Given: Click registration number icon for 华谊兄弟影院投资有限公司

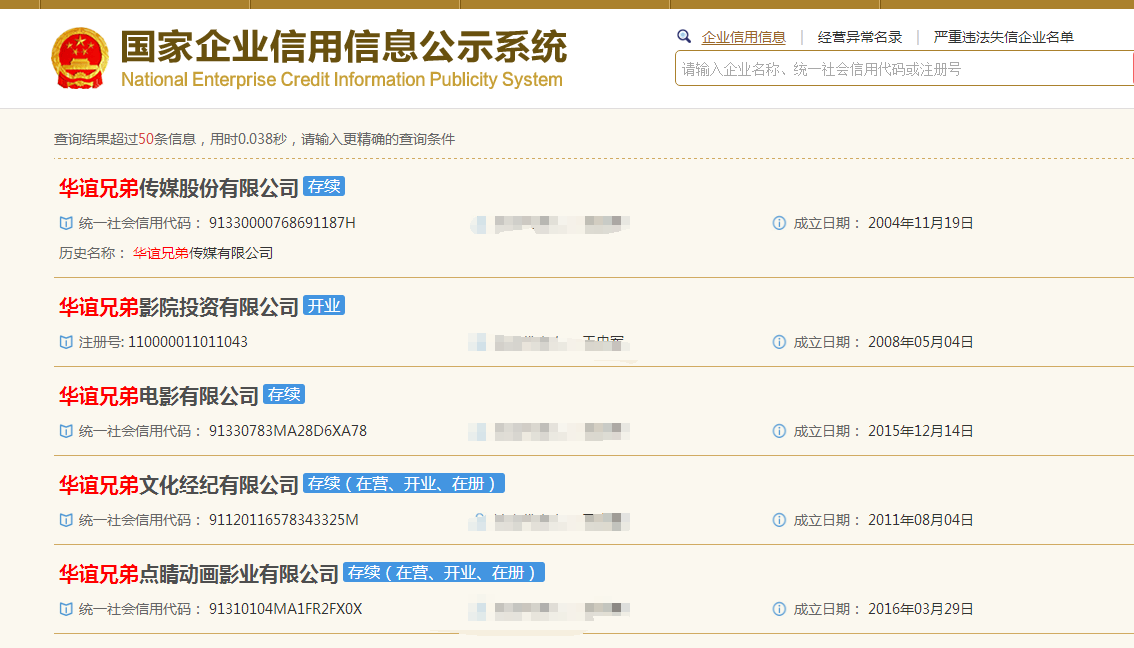Looking at the screenshot, I should click(66, 342).
